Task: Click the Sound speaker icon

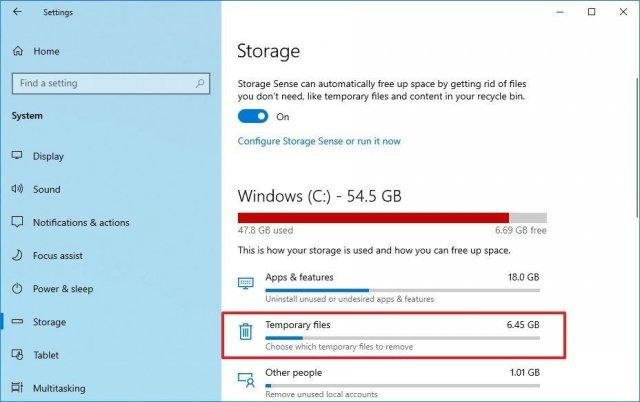Action: (17, 189)
